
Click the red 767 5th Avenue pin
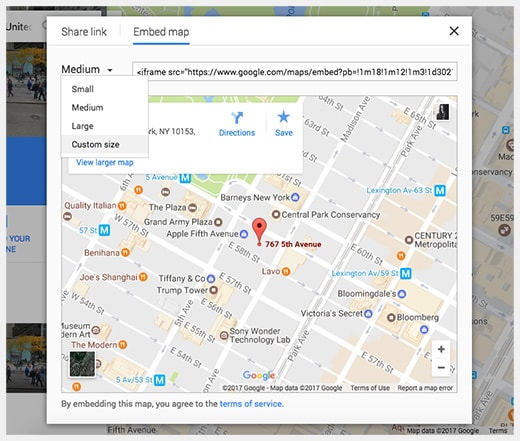point(259,231)
